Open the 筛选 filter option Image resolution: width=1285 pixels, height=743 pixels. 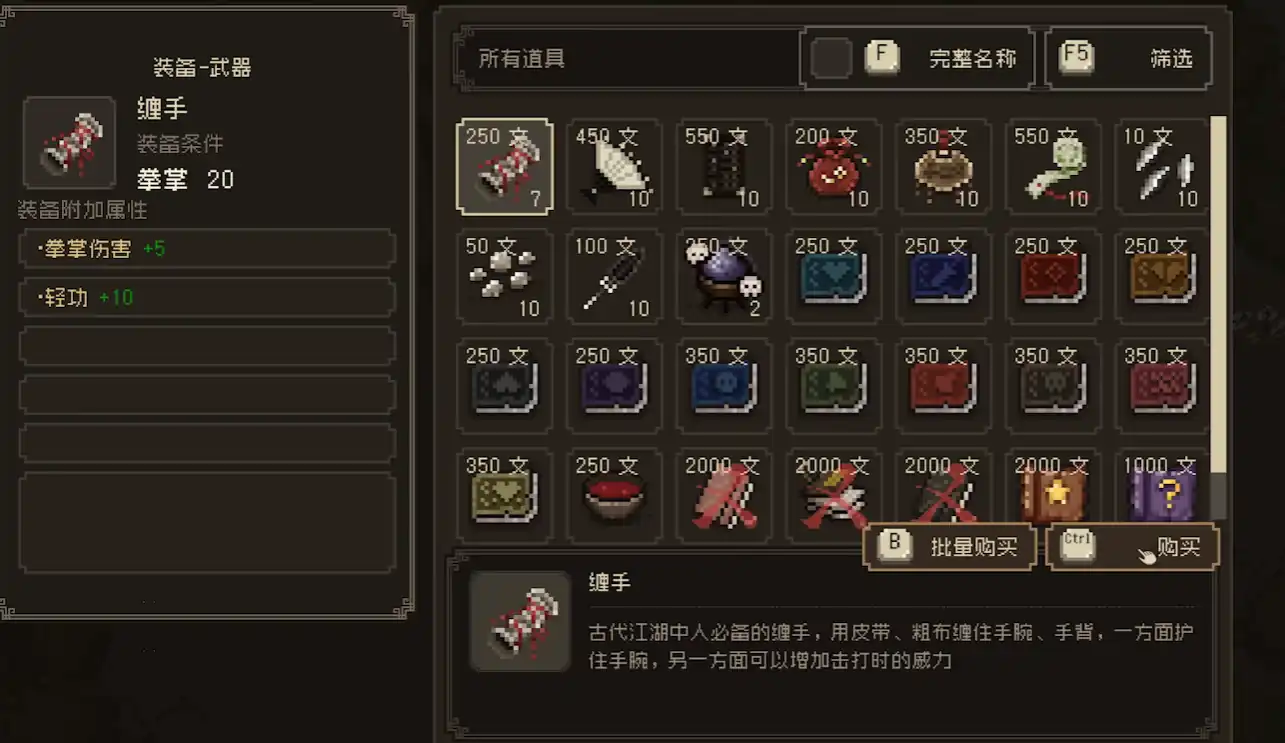pos(1128,58)
